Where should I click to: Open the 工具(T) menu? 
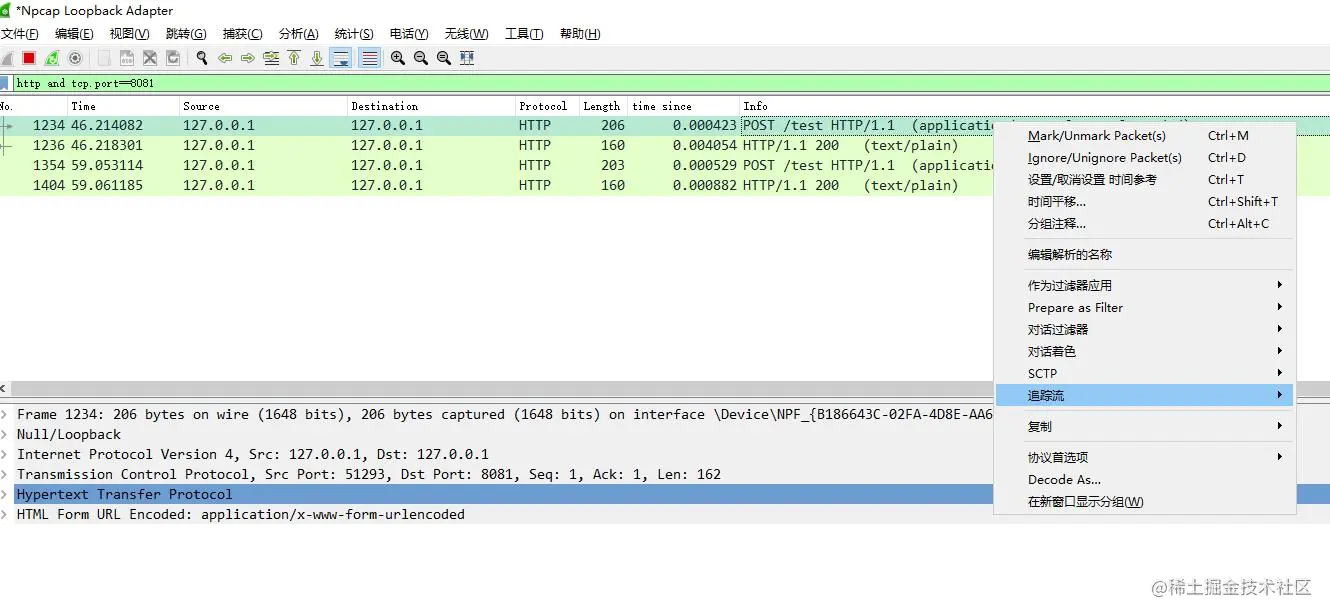tap(524, 34)
